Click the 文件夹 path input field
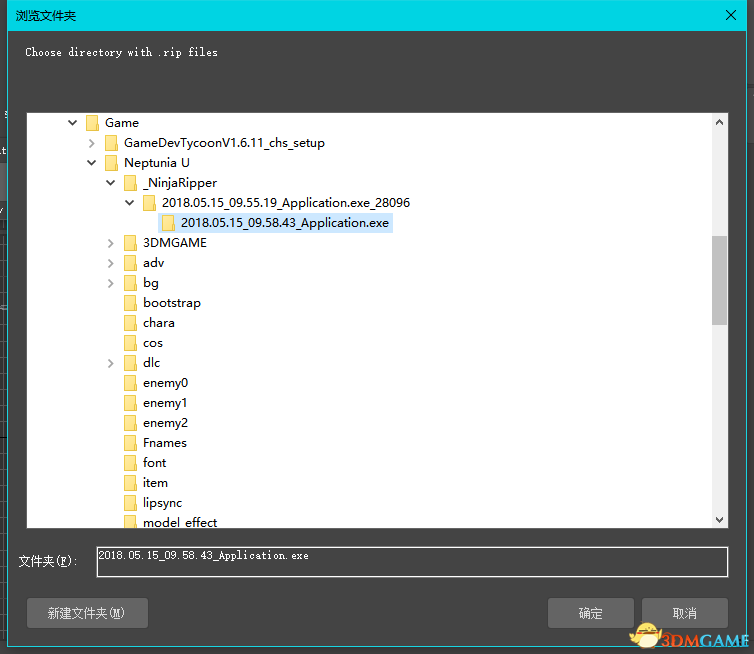This screenshot has width=754, height=654. click(412, 561)
